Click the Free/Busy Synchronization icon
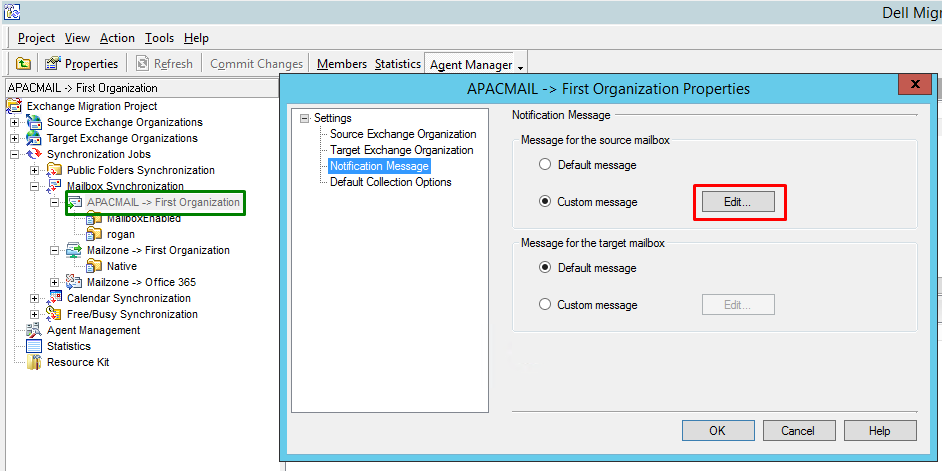Viewport: 942px width, 471px height. coord(54,314)
